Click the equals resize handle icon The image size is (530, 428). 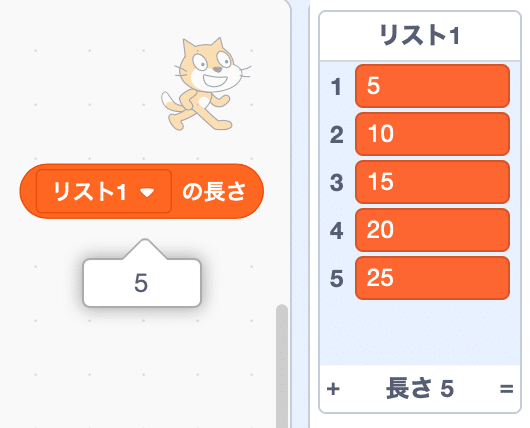(x=506, y=389)
